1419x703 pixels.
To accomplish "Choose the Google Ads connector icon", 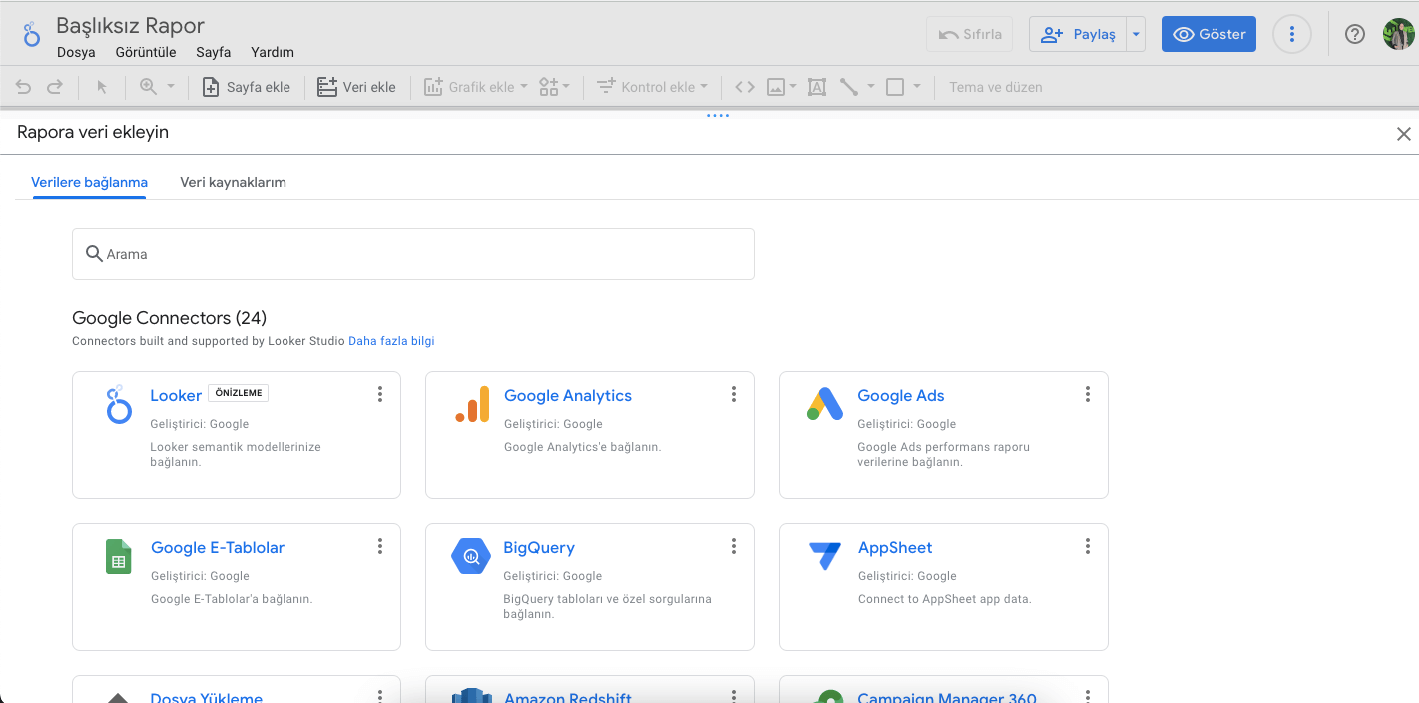I will [x=825, y=404].
